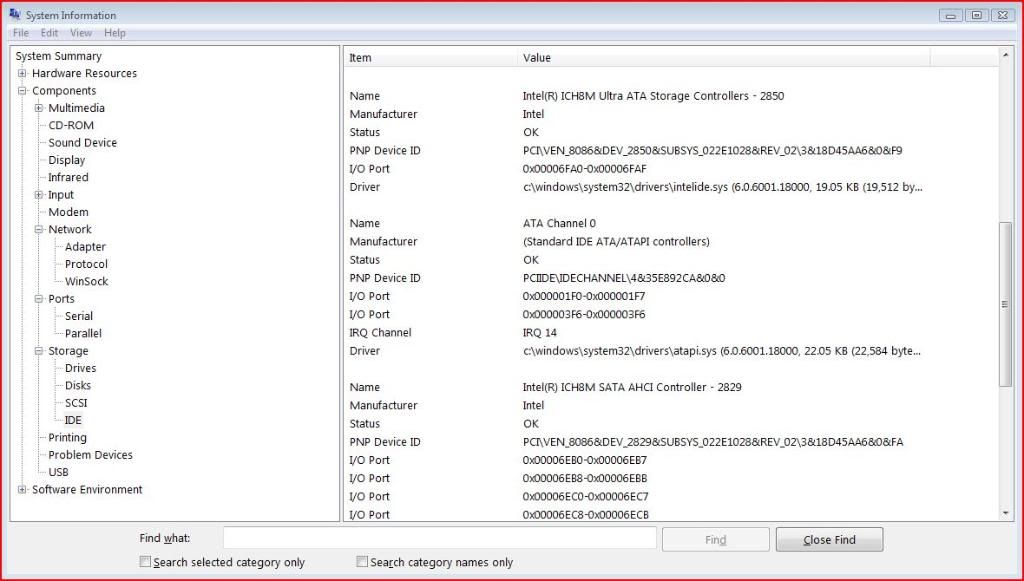This screenshot has height=581, width=1024.
Task: Click the scrollbar down arrow in details pane
Action: (x=1006, y=513)
